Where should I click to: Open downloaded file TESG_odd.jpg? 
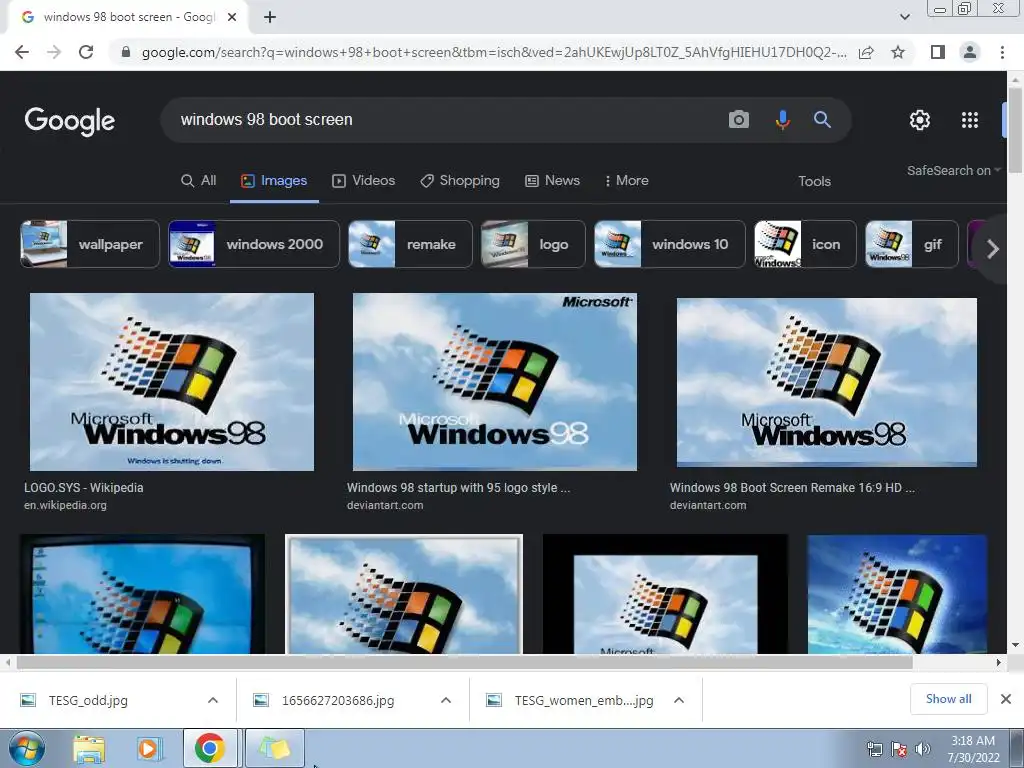pos(88,700)
